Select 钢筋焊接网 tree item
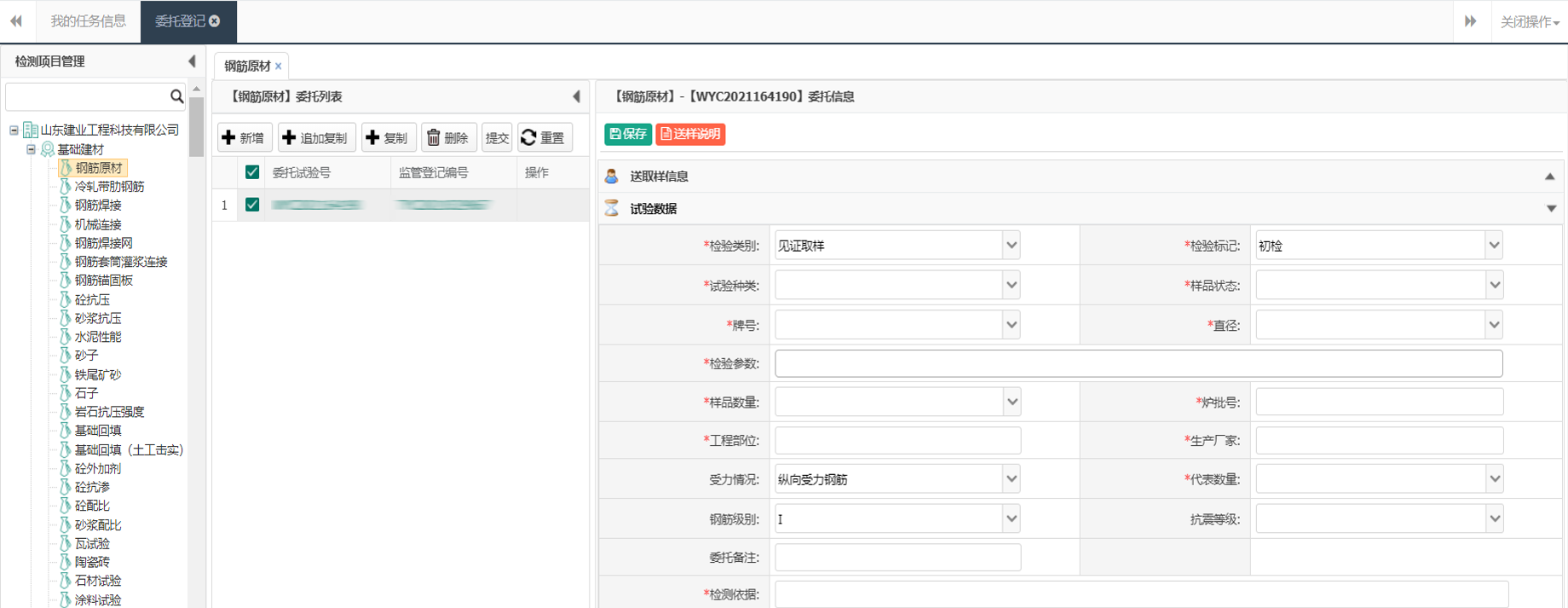Image resolution: width=1568 pixels, height=608 pixels. tap(103, 243)
